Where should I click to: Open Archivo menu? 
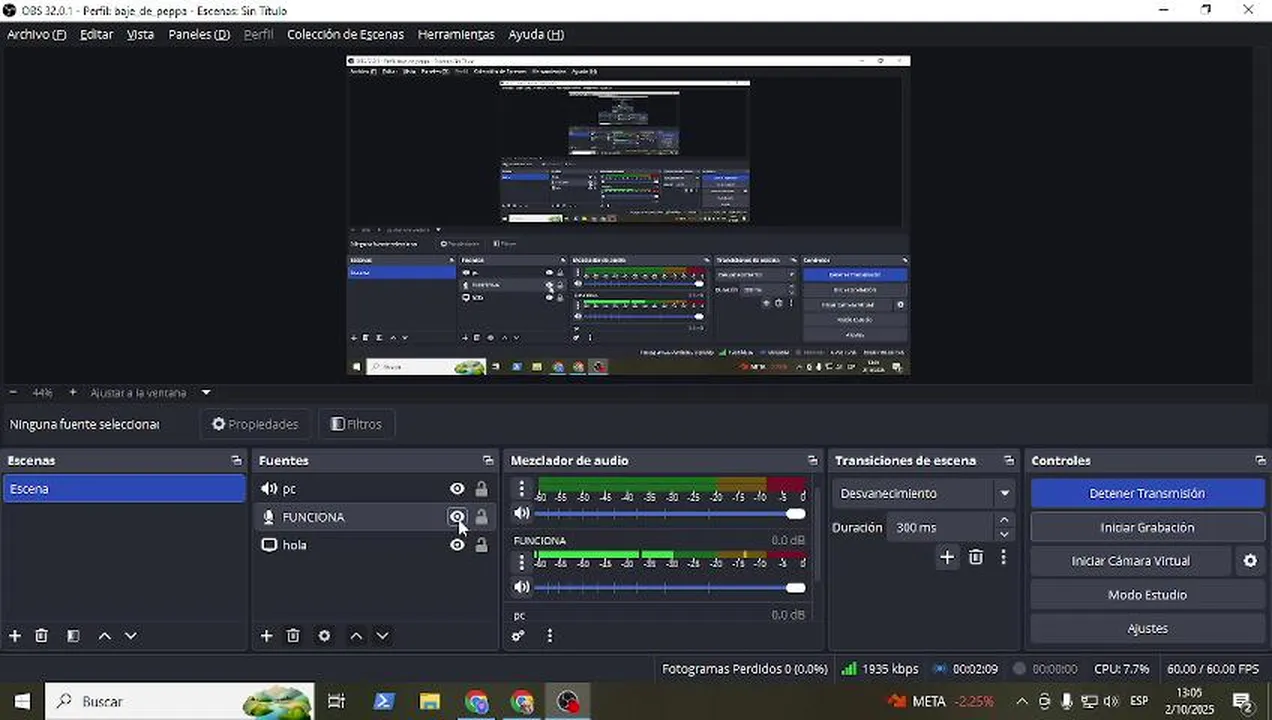pos(36,34)
